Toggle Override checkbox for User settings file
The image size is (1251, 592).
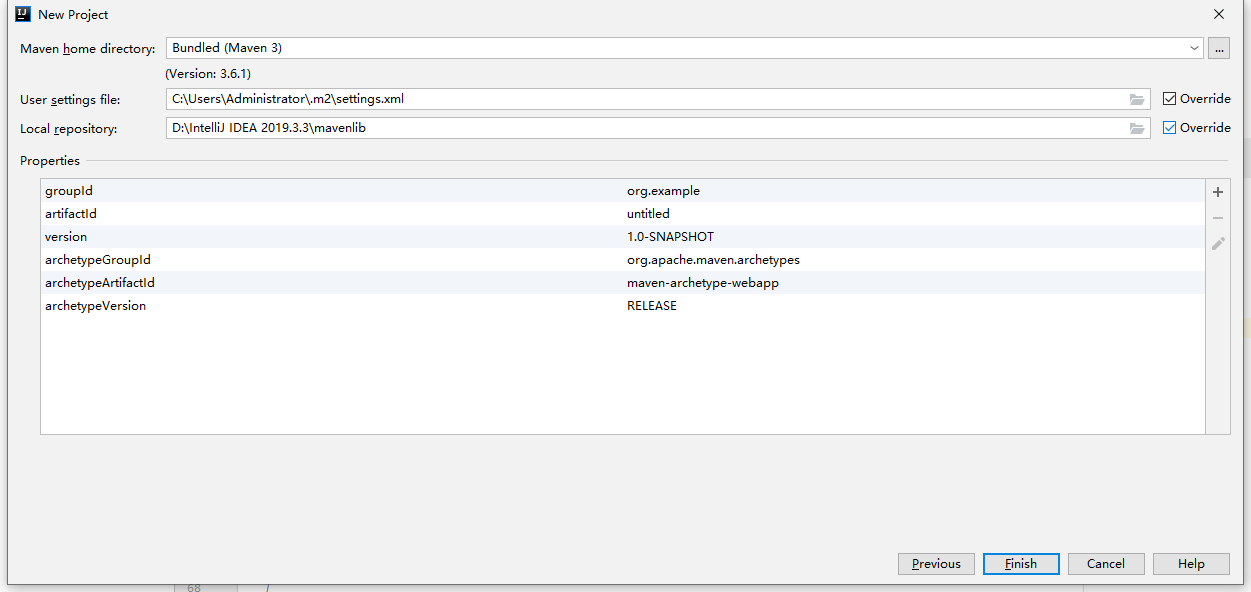click(1170, 99)
